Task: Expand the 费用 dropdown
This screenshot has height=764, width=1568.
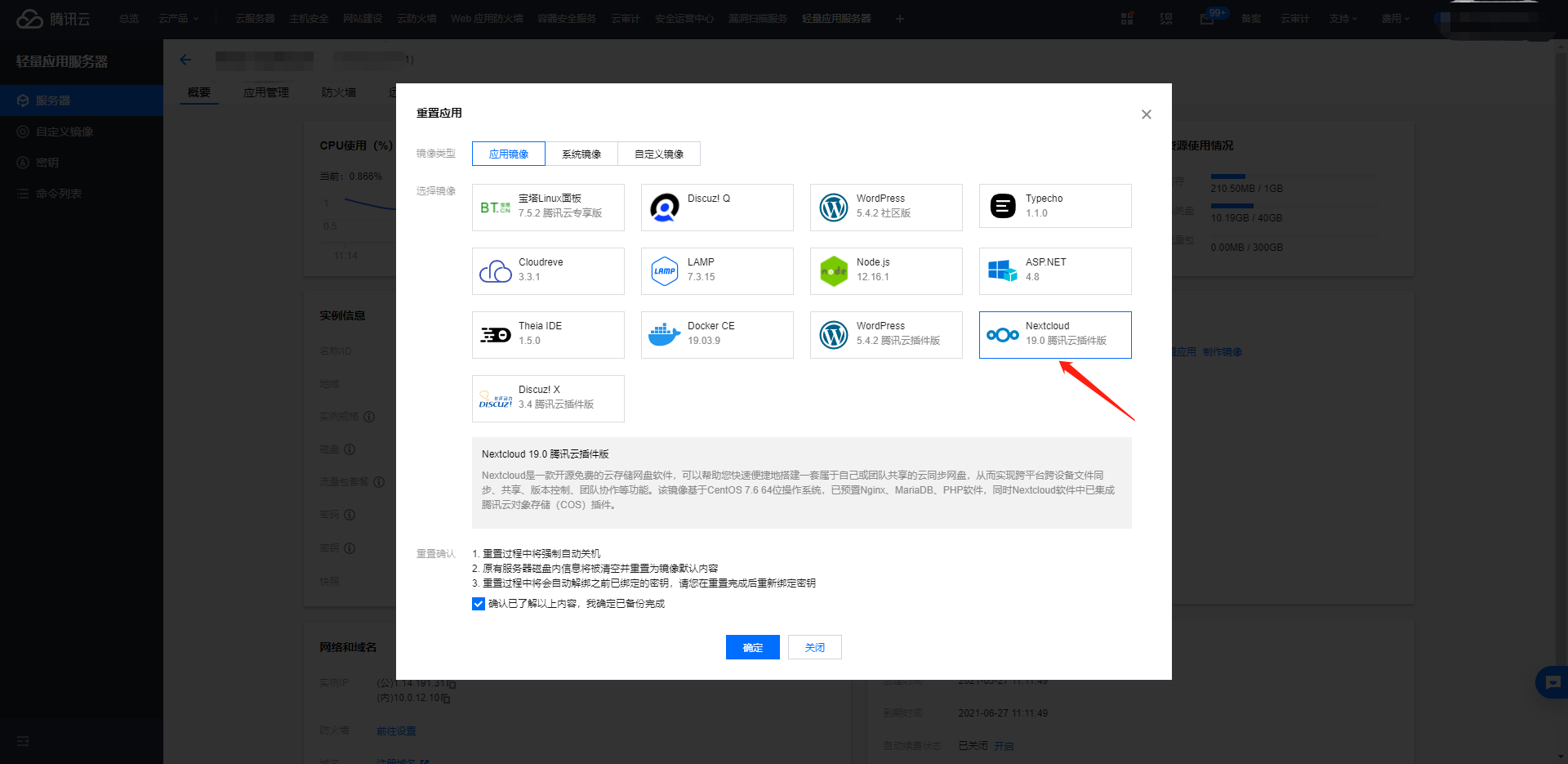Action: click(1396, 19)
